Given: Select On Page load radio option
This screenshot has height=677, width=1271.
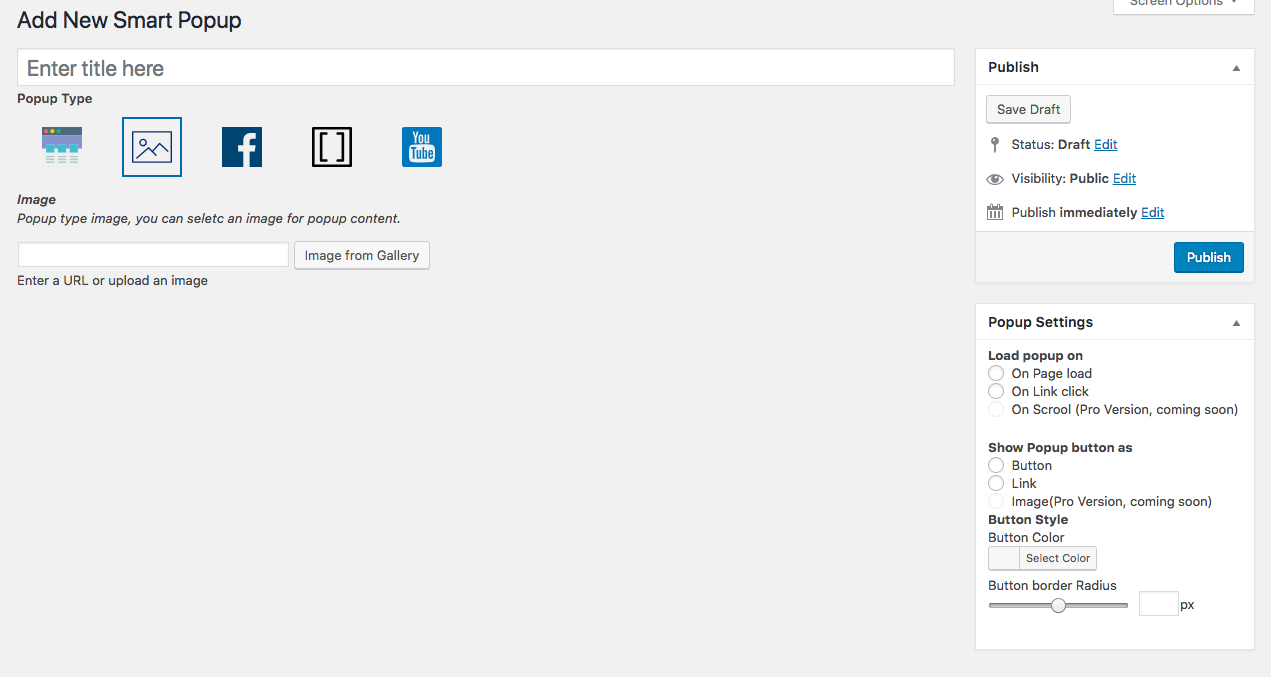Looking at the screenshot, I should (x=996, y=373).
